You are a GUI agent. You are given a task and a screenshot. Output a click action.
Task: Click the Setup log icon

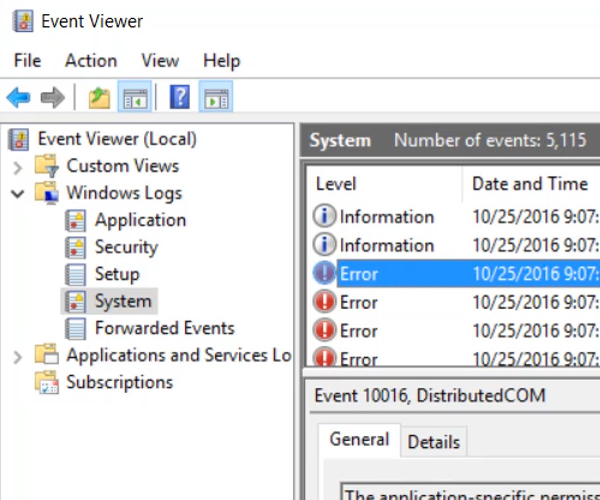click(x=75, y=274)
